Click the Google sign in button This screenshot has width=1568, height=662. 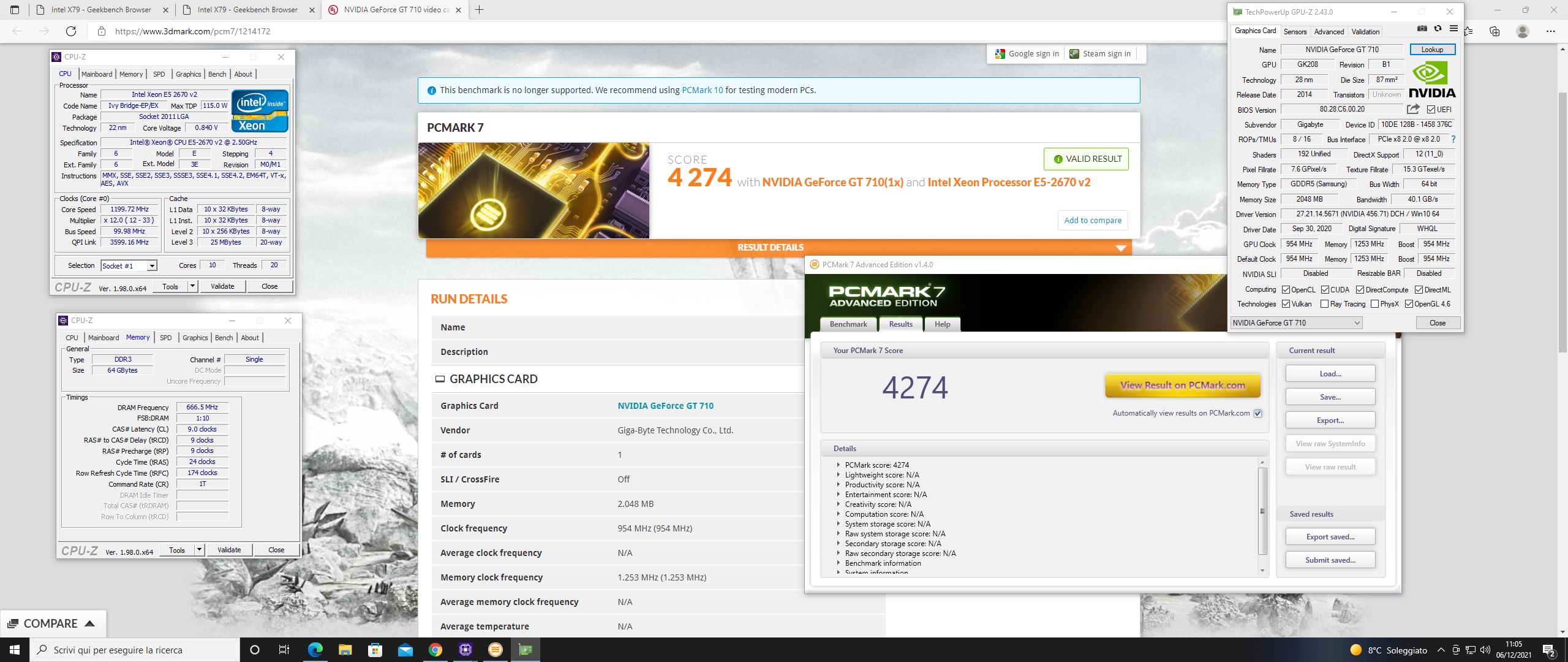point(1027,54)
